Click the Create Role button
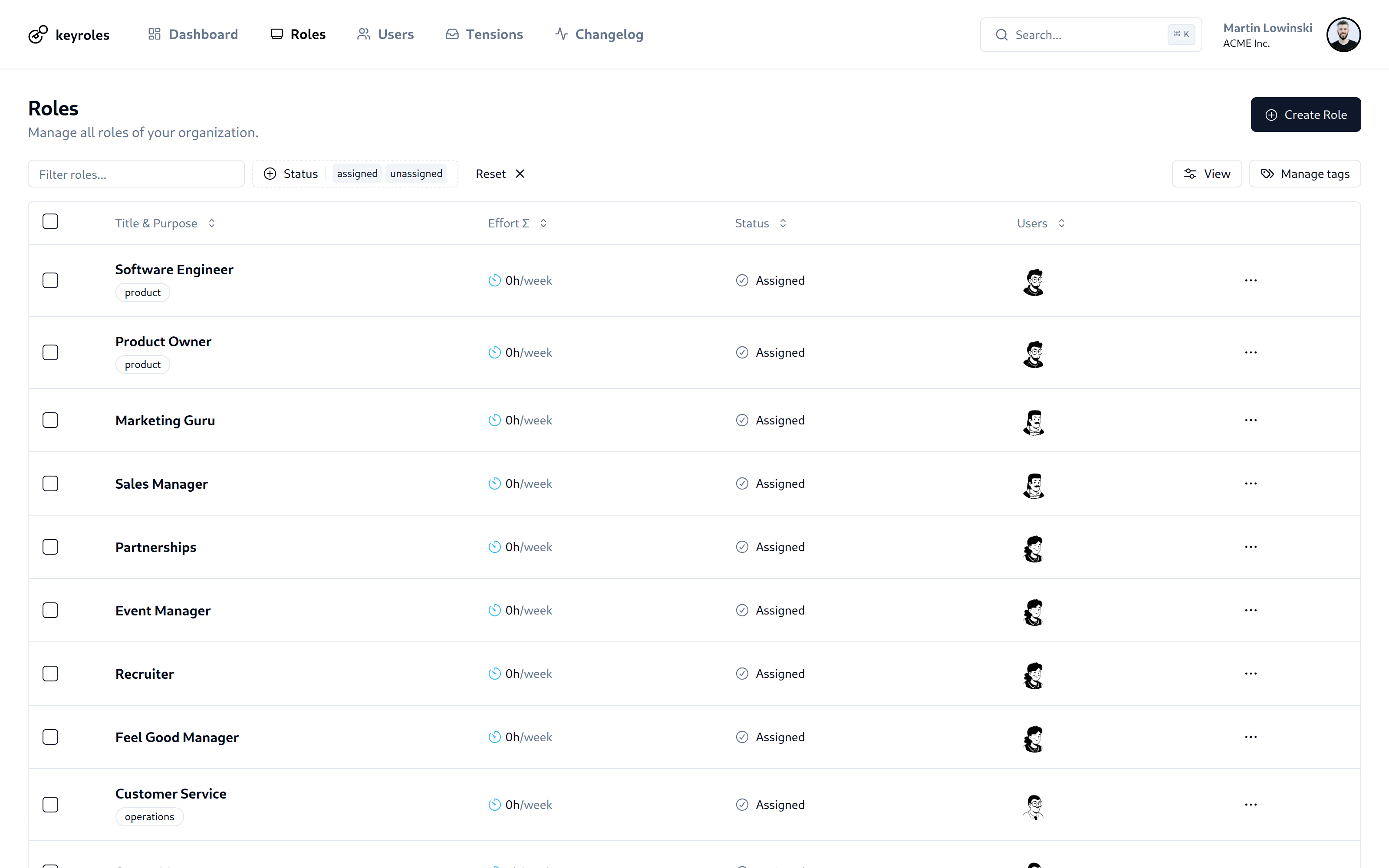The width and height of the screenshot is (1389, 868). pyautogui.click(x=1305, y=115)
